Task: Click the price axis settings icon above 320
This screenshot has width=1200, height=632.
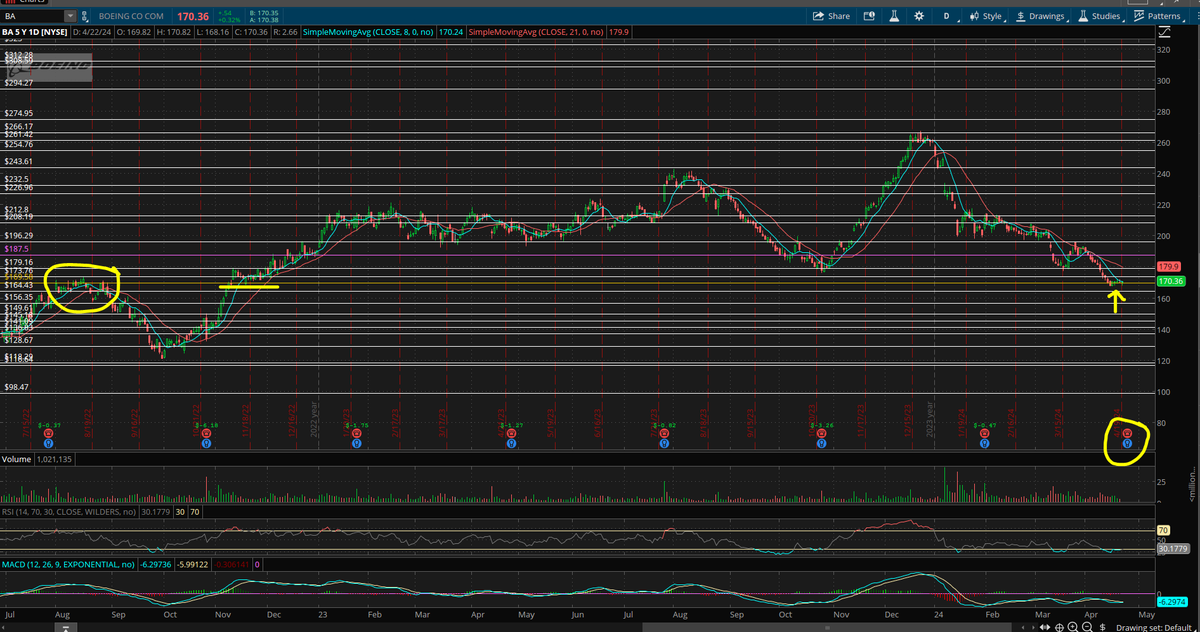Action: (1162, 33)
